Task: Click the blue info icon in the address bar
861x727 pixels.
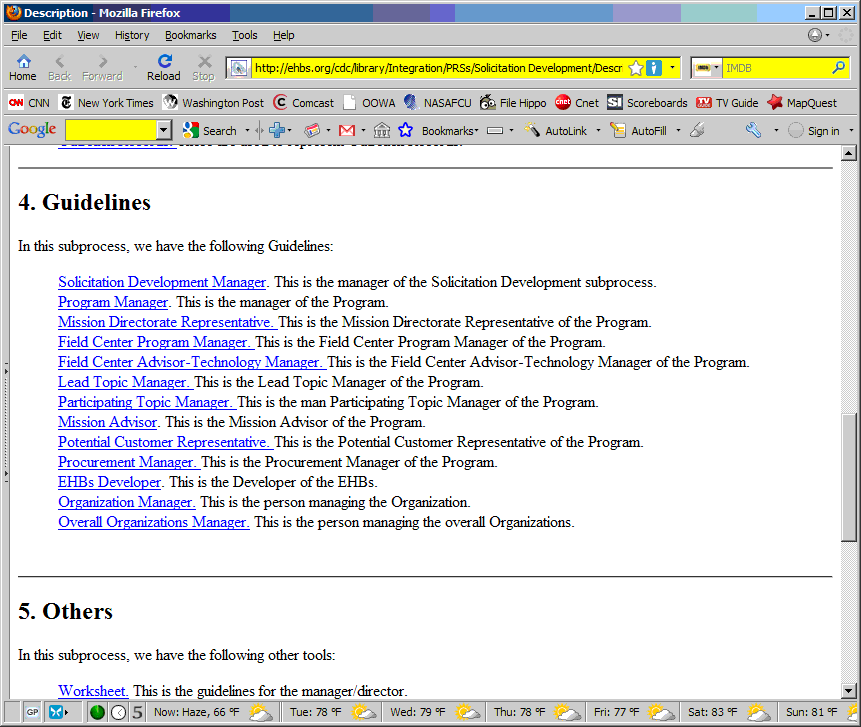Action: pos(653,68)
